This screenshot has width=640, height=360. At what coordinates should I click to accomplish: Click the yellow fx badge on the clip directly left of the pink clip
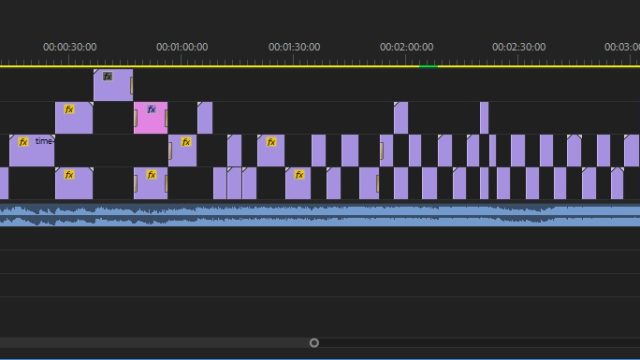click(69, 109)
